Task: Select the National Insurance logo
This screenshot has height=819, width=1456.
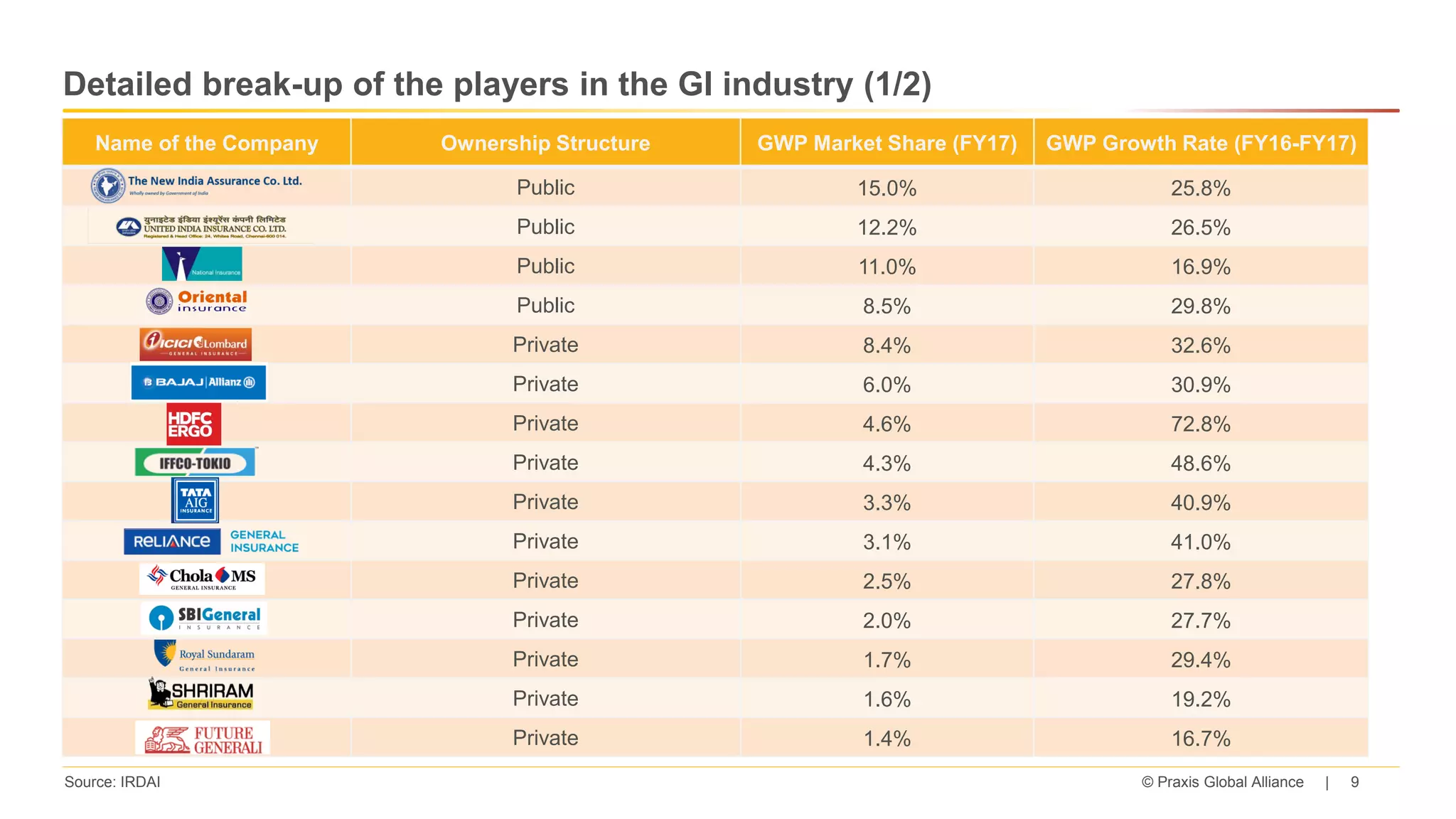Action: tap(202, 264)
